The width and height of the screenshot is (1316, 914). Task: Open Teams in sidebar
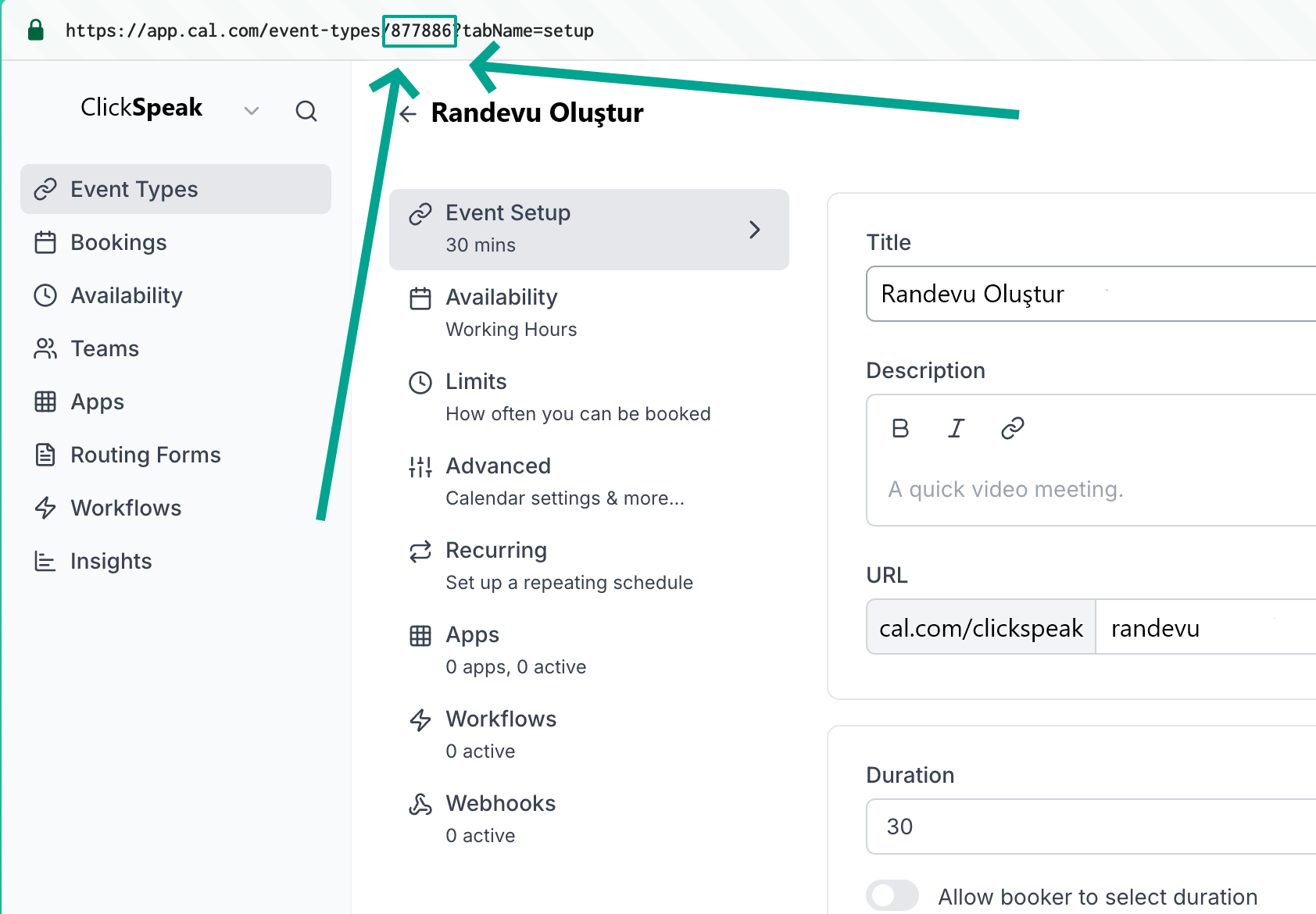coord(176,348)
